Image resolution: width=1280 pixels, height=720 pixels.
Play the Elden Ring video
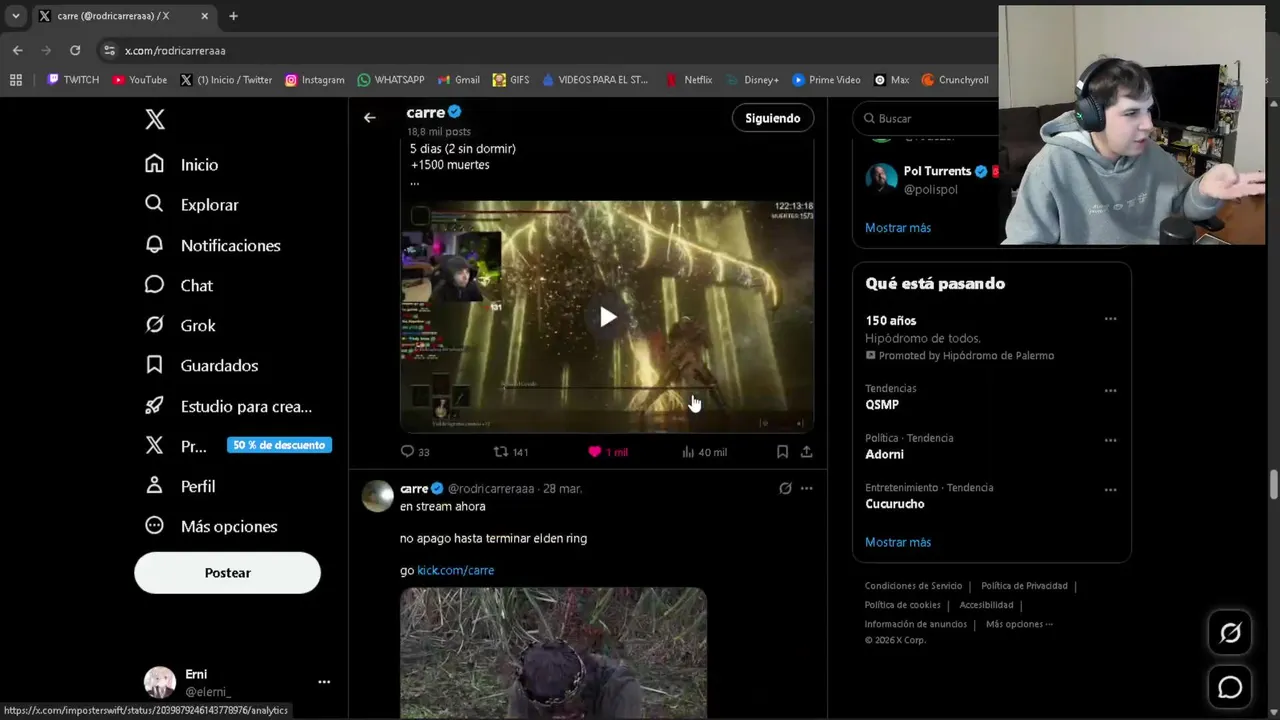[608, 317]
